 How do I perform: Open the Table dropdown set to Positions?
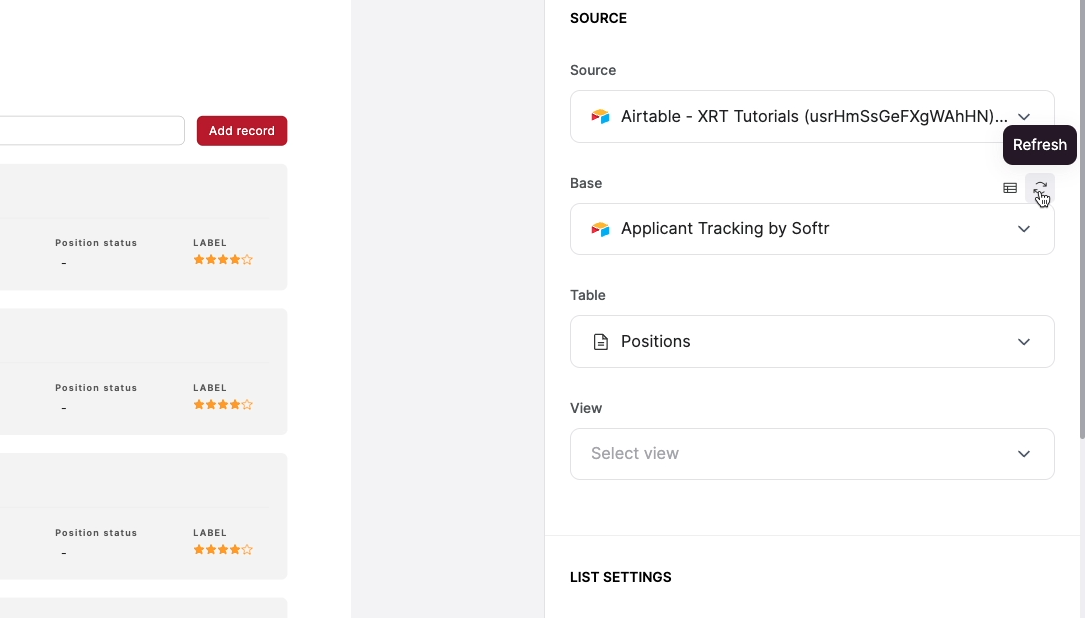pyautogui.click(x=812, y=342)
